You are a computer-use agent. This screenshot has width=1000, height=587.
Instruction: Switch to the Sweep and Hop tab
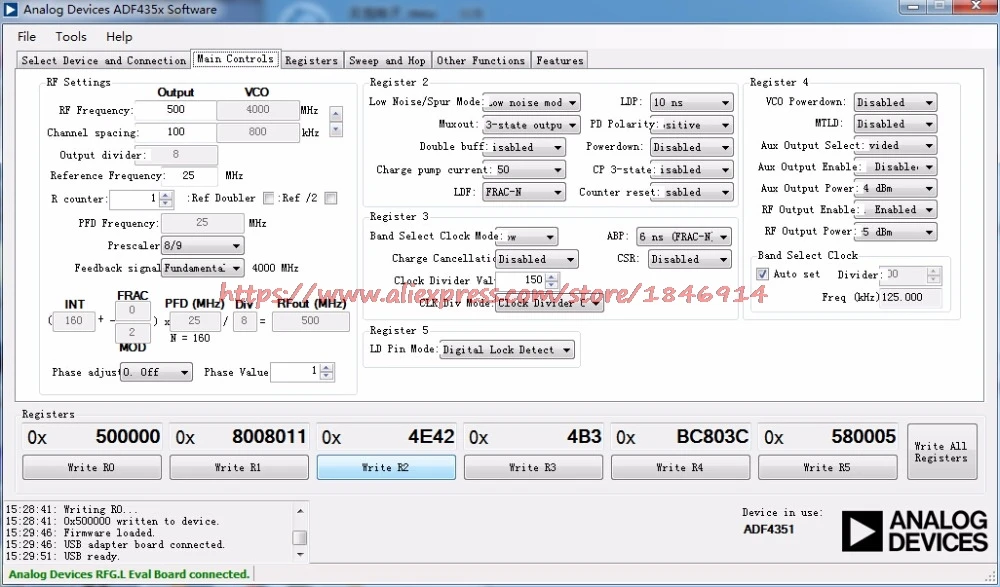[387, 60]
